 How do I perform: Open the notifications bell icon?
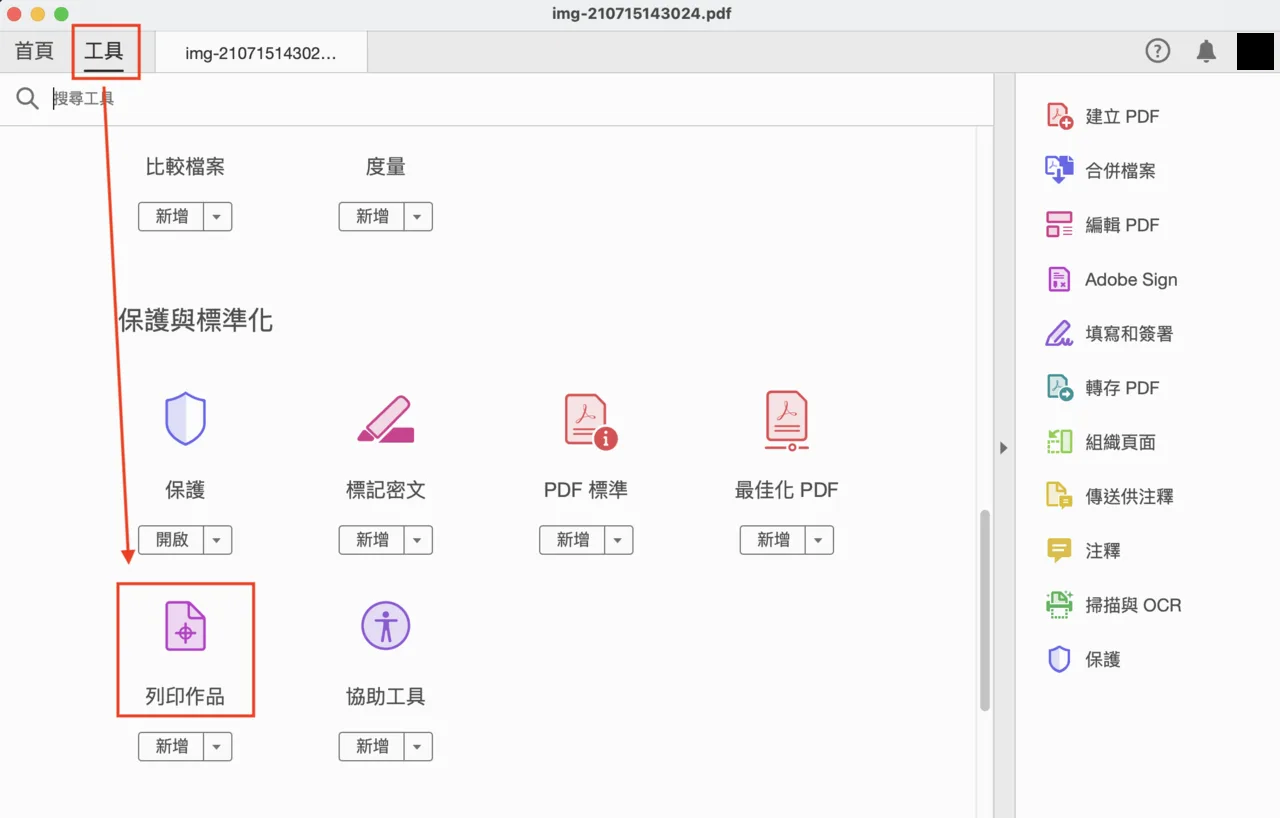click(x=1207, y=51)
